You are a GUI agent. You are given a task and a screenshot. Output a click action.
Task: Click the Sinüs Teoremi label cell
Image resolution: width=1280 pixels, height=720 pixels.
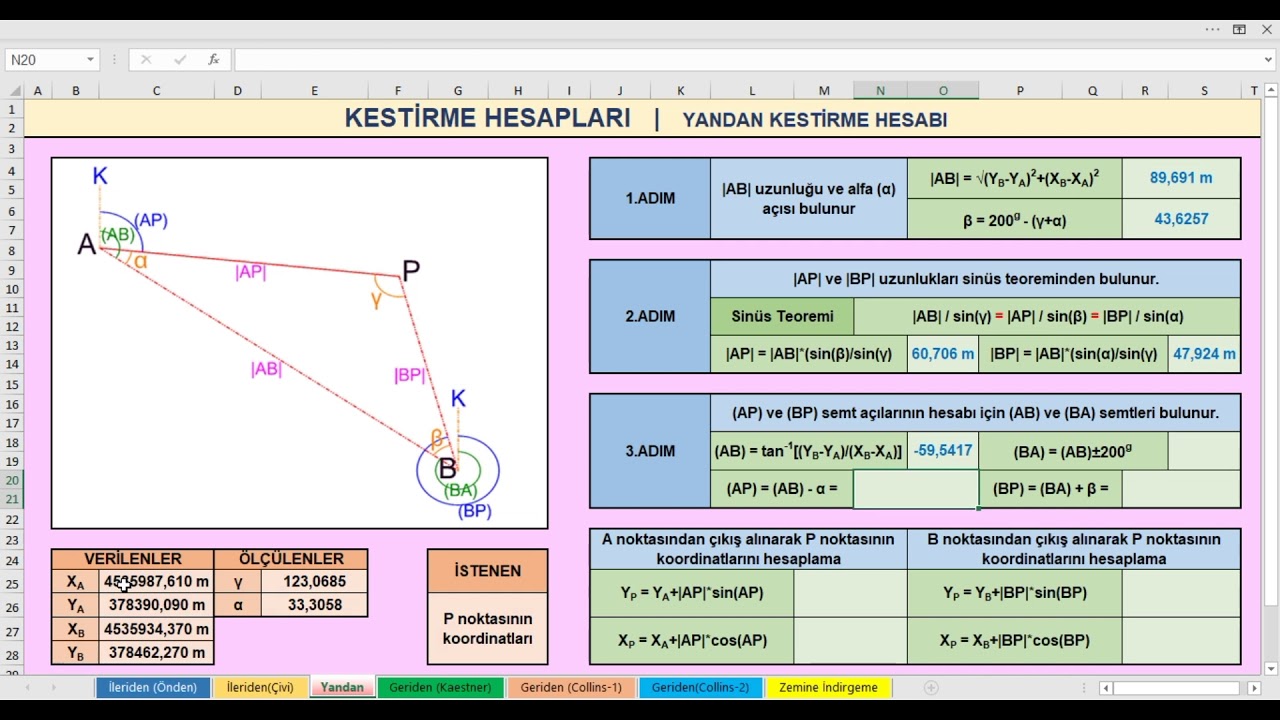[782, 316]
